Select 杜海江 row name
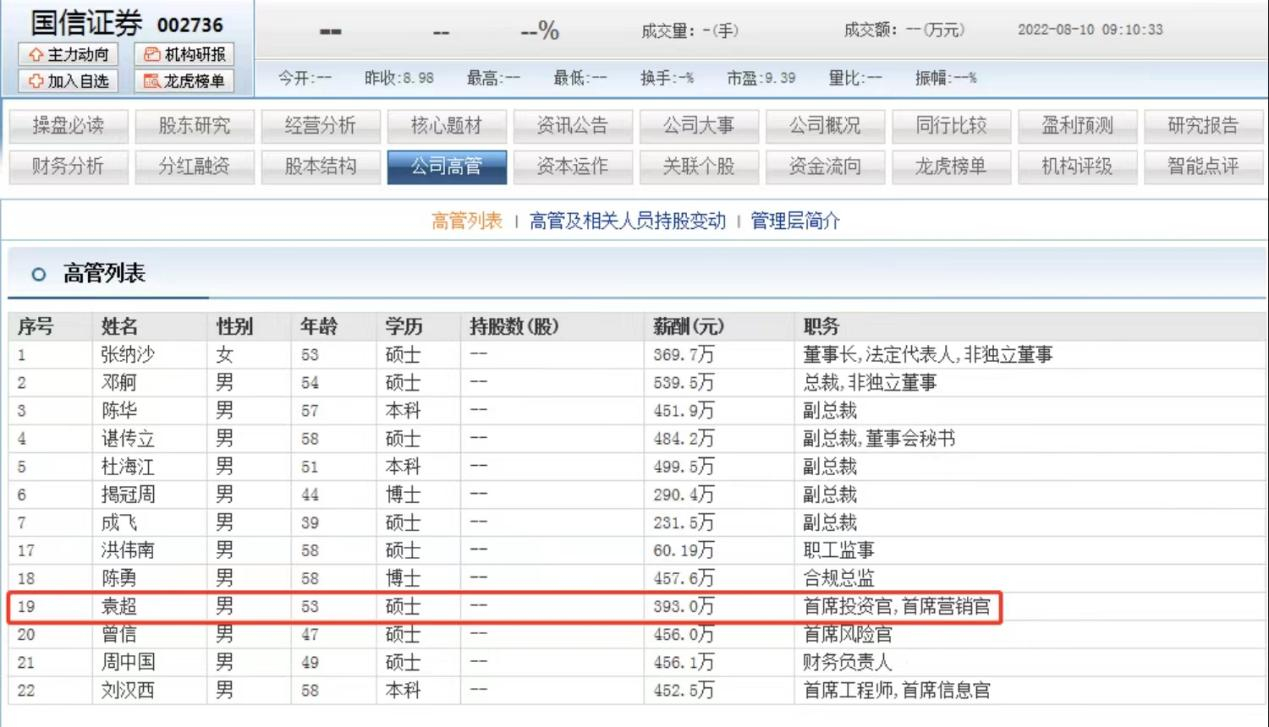 tap(128, 467)
